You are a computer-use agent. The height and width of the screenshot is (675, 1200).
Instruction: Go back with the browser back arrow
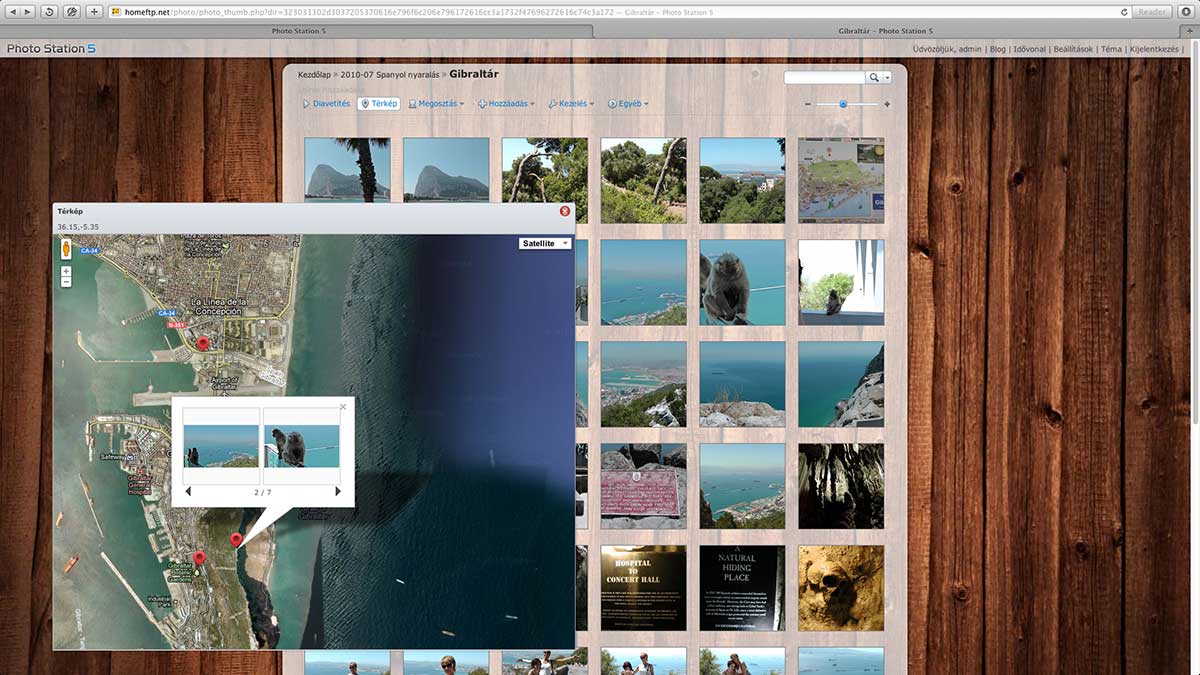point(12,12)
